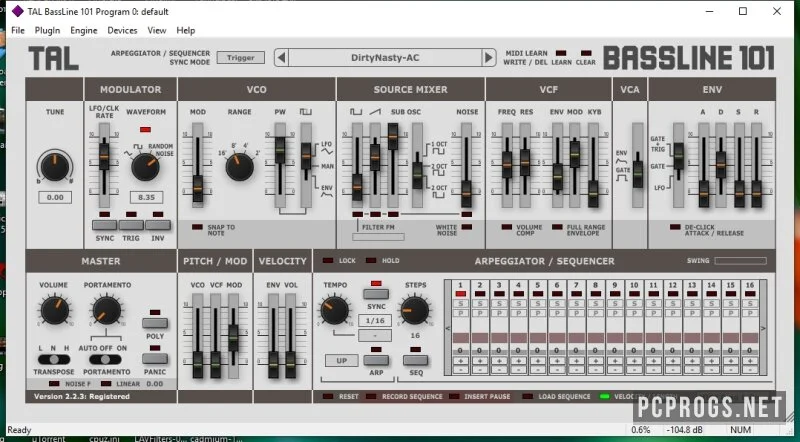The width and height of the screenshot is (800, 442).
Task: Click the Swing slider
Action: (741, 261)
